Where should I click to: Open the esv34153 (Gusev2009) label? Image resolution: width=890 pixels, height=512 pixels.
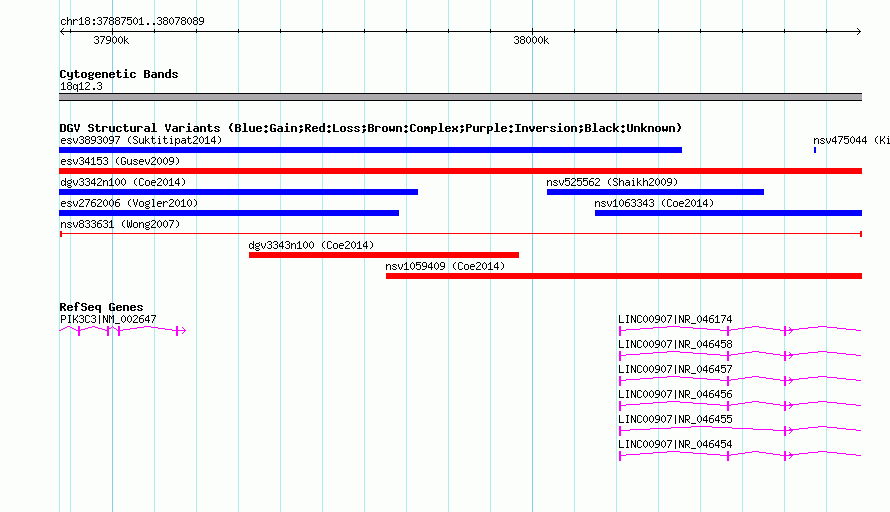coord(120,161)
